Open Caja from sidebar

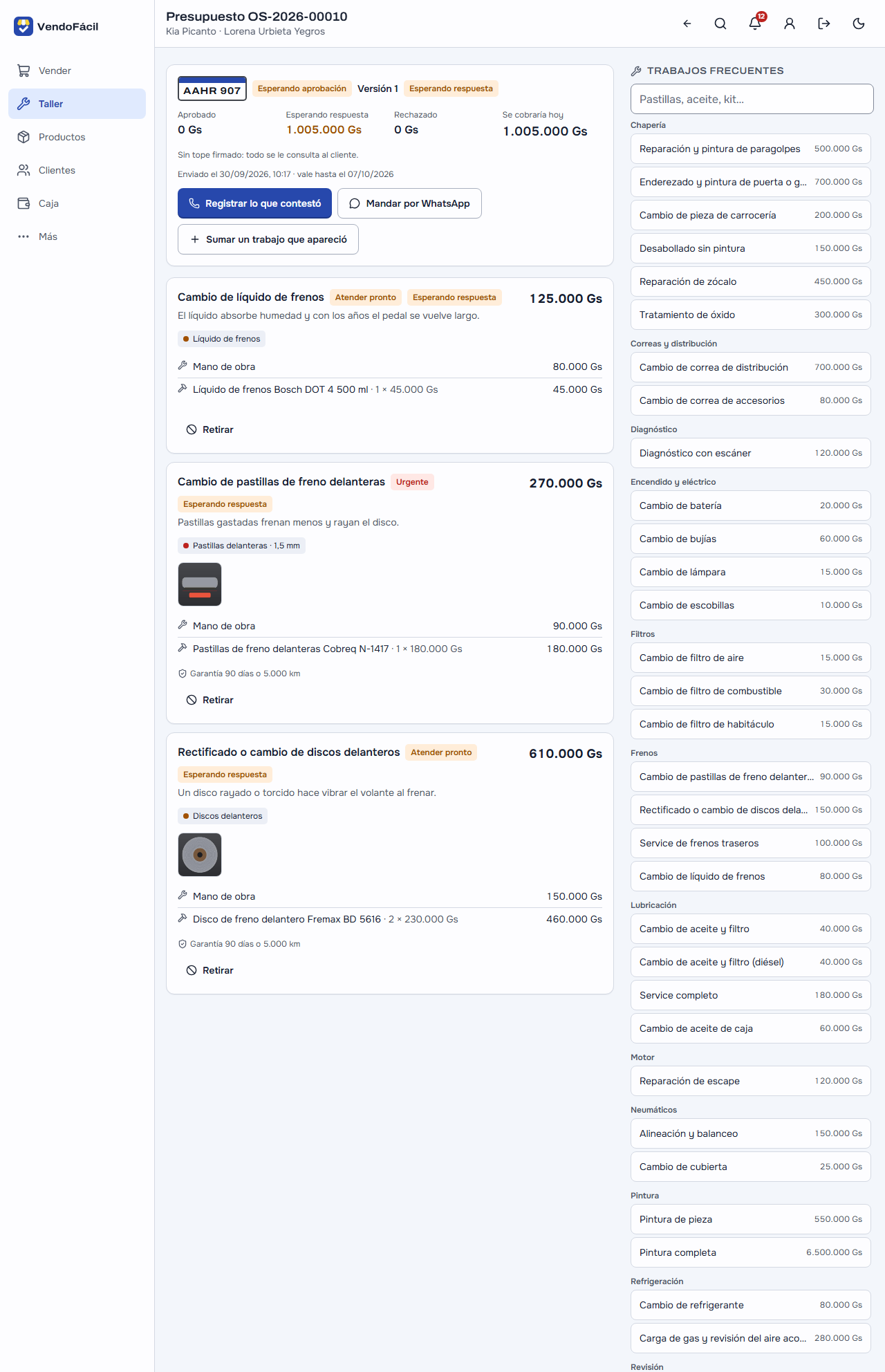pyautogui.click(x=77, y=203)
